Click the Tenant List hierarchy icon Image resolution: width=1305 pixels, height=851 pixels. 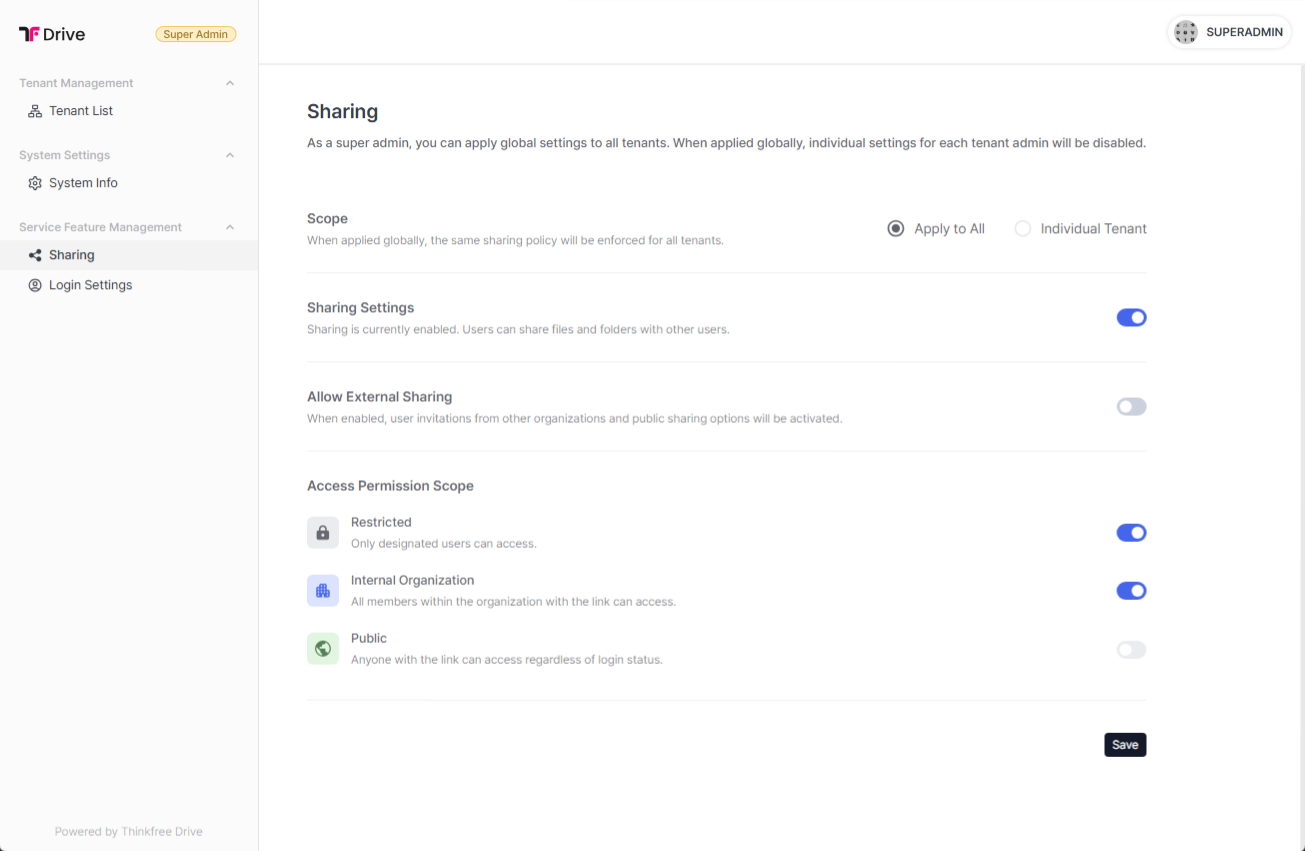[x=35, y=111]
